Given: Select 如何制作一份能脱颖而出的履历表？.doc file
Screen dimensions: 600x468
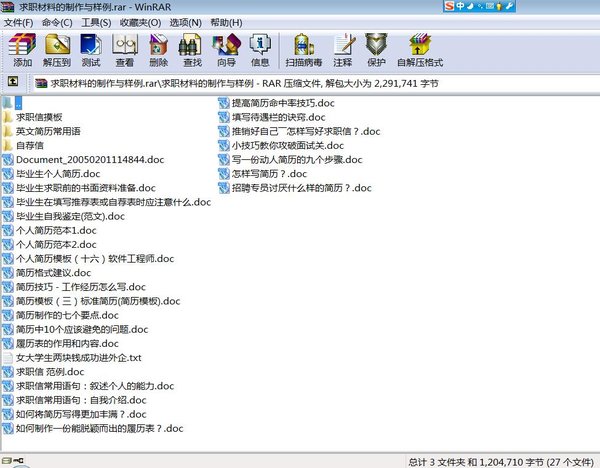Looking at the screenshot, I should pyautogui.click(x=93, y=429).
